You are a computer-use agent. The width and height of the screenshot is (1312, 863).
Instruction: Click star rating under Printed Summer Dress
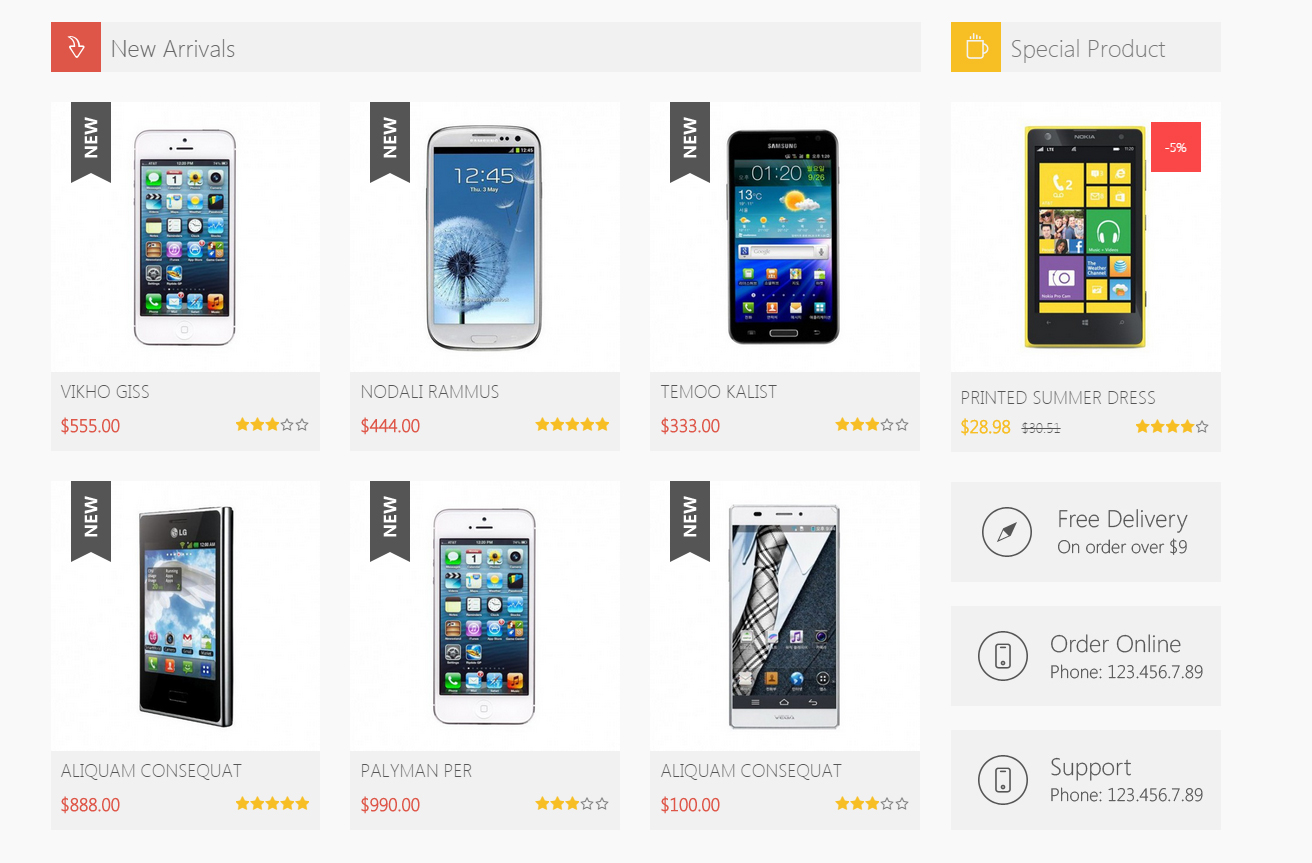[x=1172, y=427]
